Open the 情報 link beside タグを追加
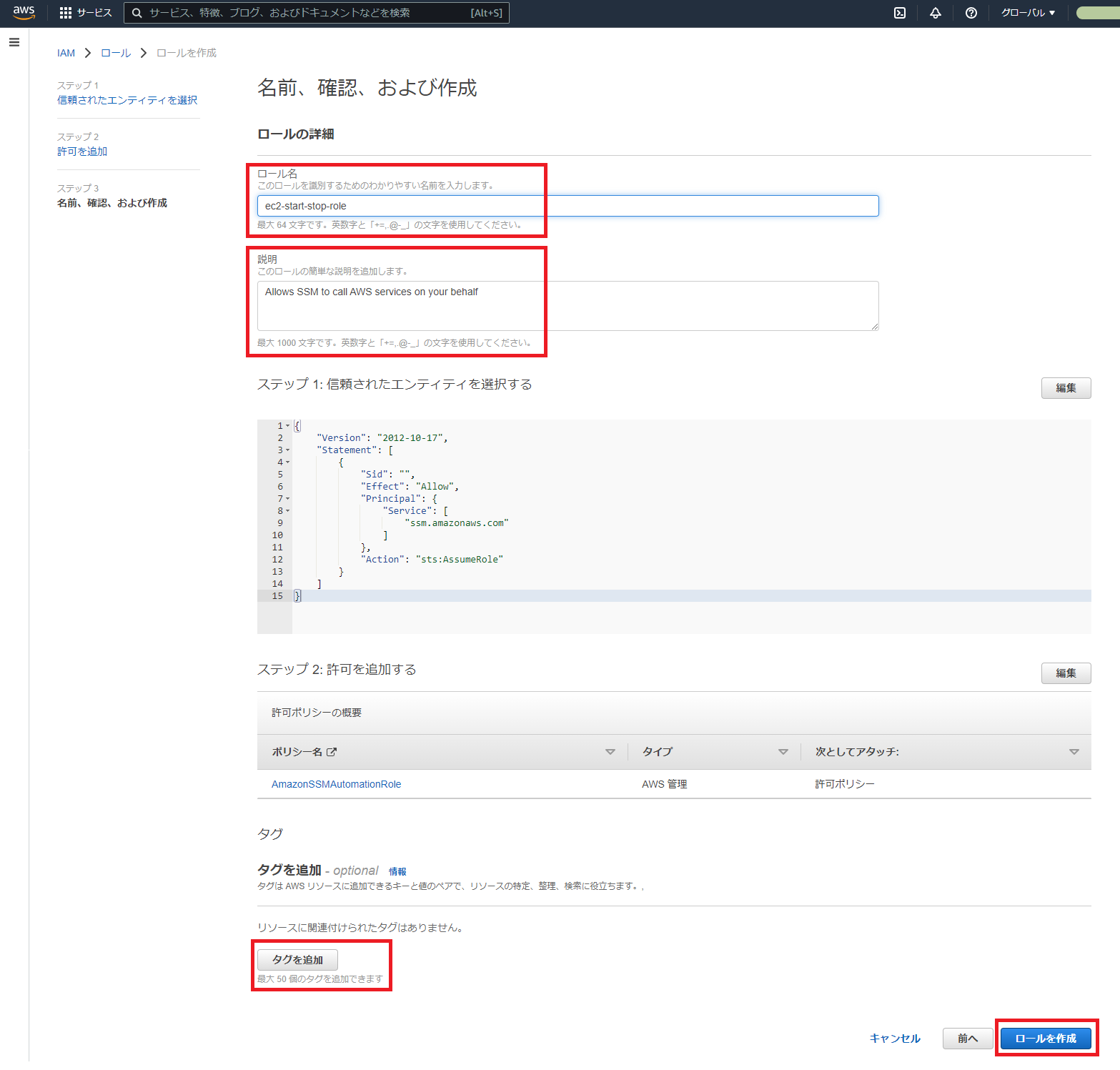The width and height of the screenshot is (1120, 1070). [397, 871]
